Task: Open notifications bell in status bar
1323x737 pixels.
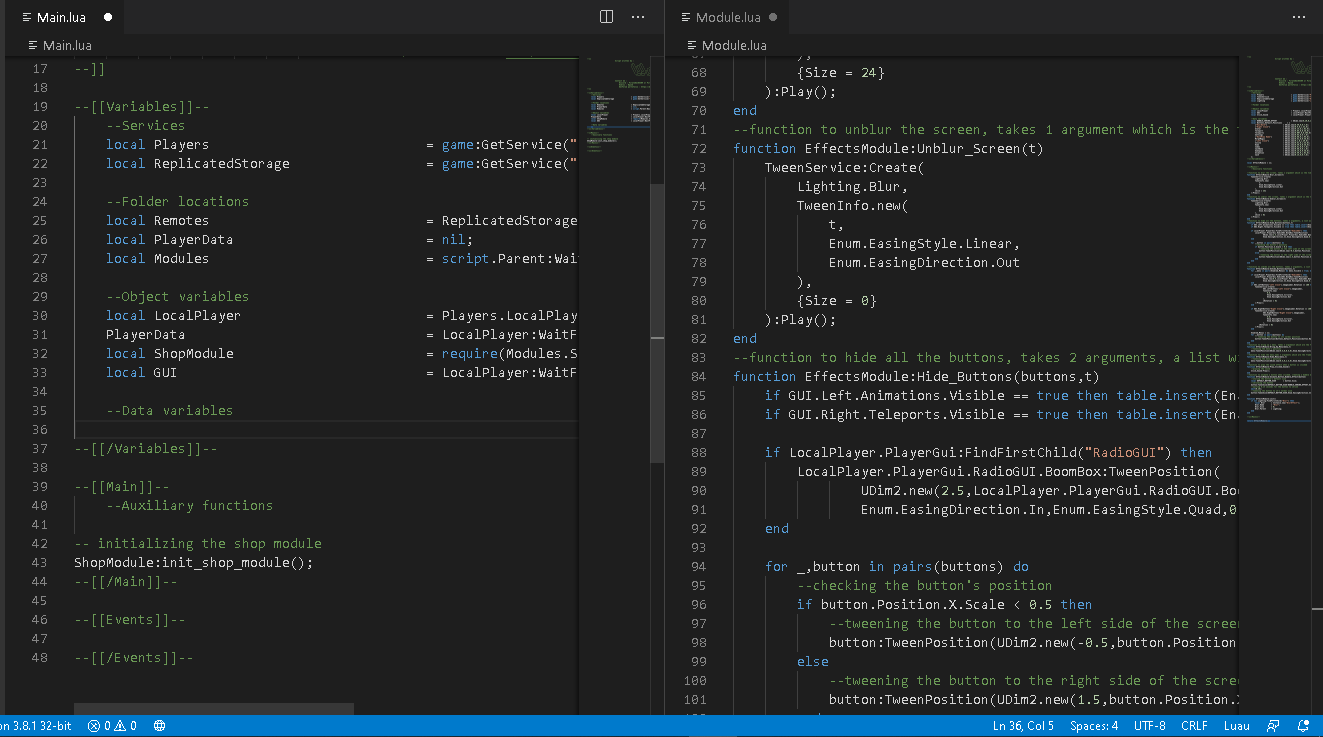Action: click(1303, 726)
